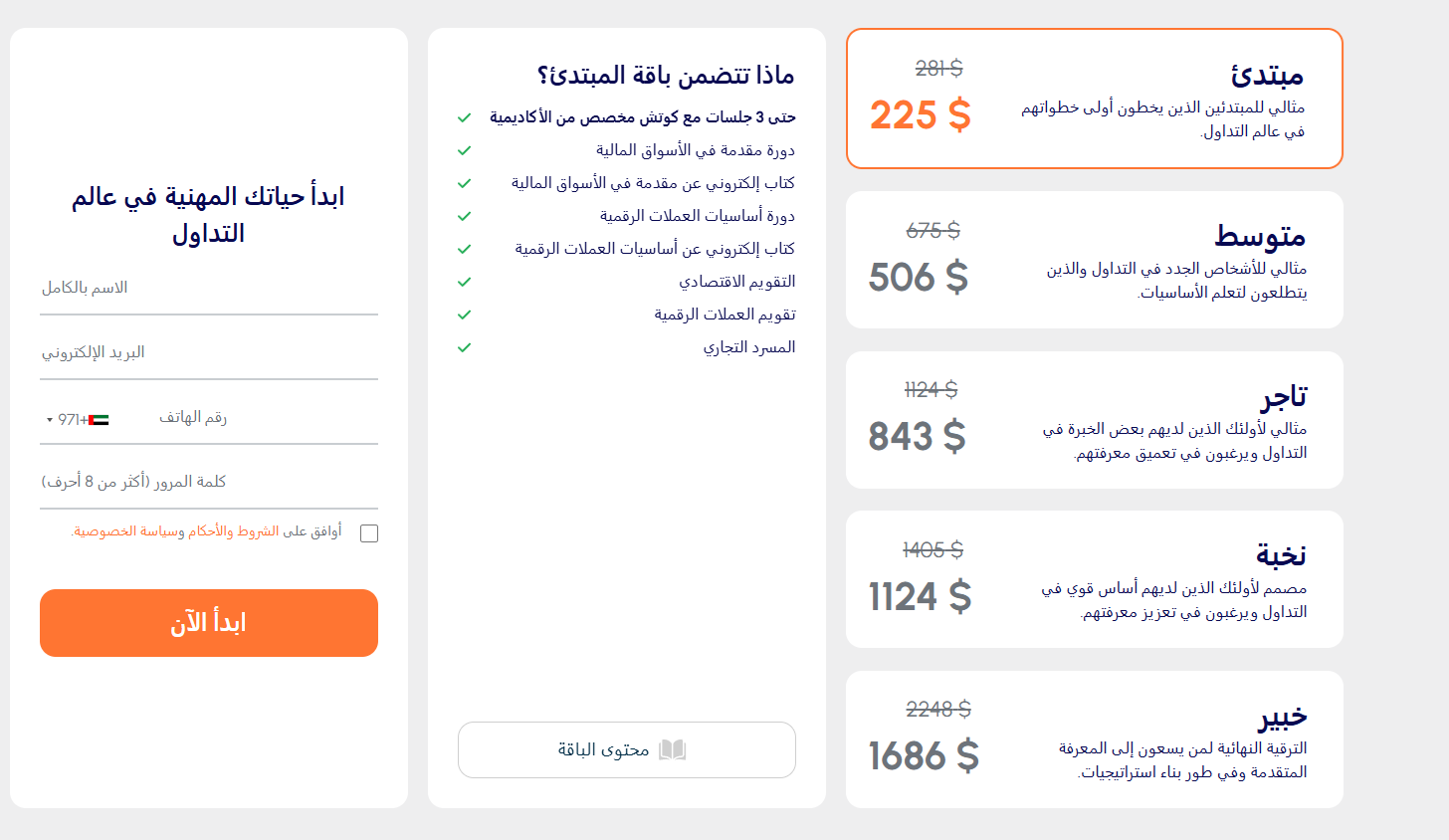Screen dimensions: 1449x840
Task: Click checkmark beside financial markets intro course
Action: 464,150
